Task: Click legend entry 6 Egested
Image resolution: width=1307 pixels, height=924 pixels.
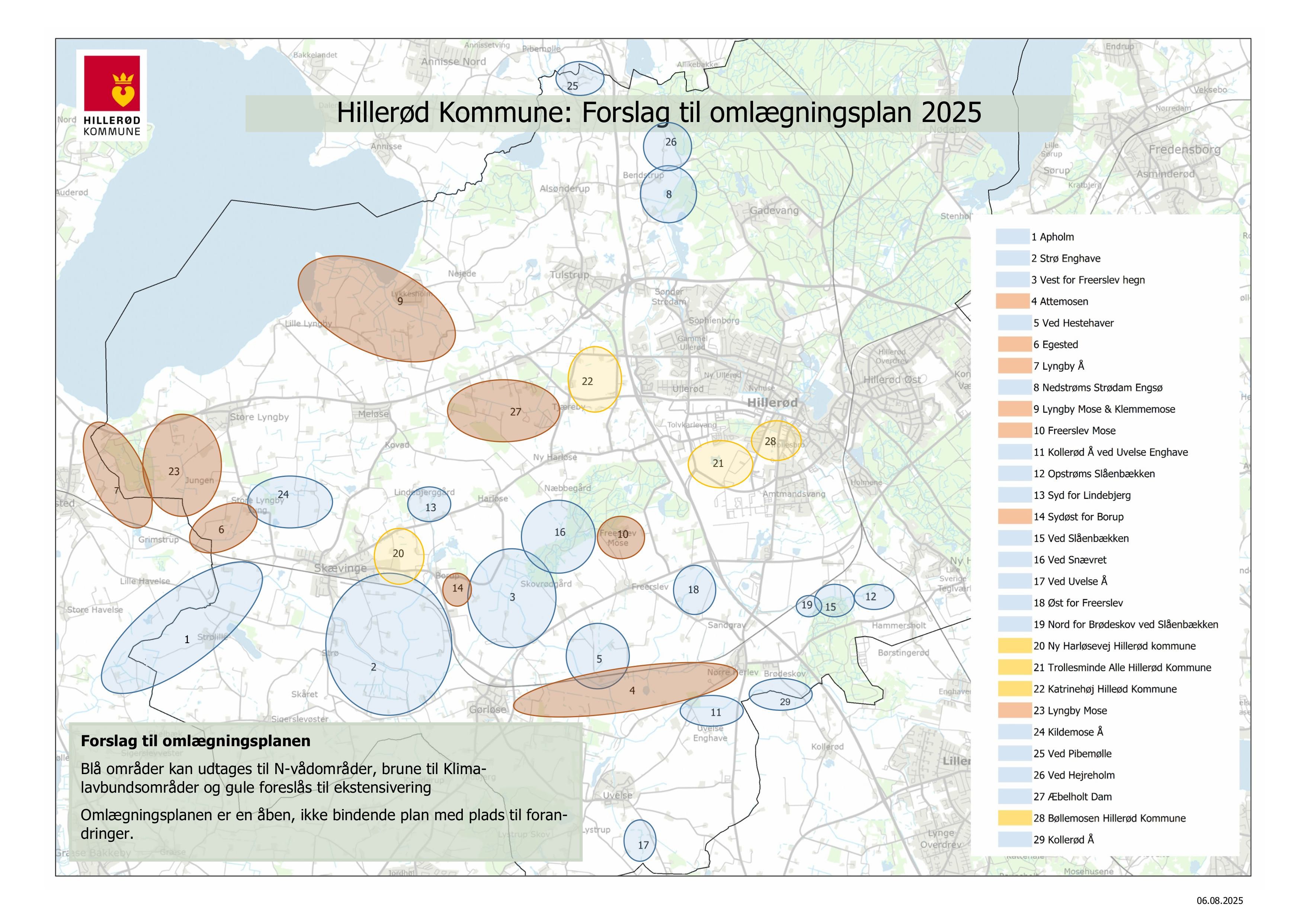Action: [1055, 344]
